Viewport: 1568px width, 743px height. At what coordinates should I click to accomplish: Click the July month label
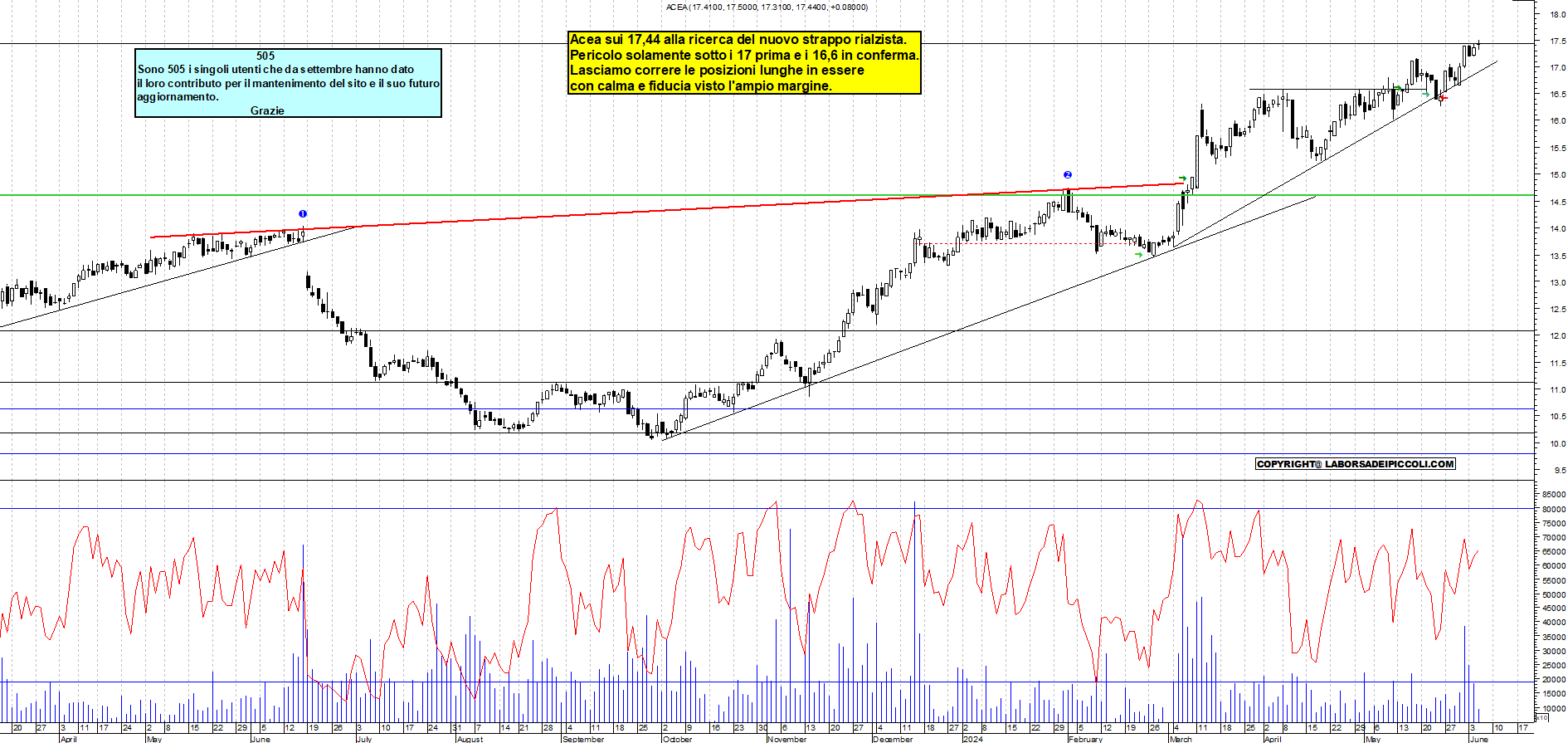tap(364, 739)
